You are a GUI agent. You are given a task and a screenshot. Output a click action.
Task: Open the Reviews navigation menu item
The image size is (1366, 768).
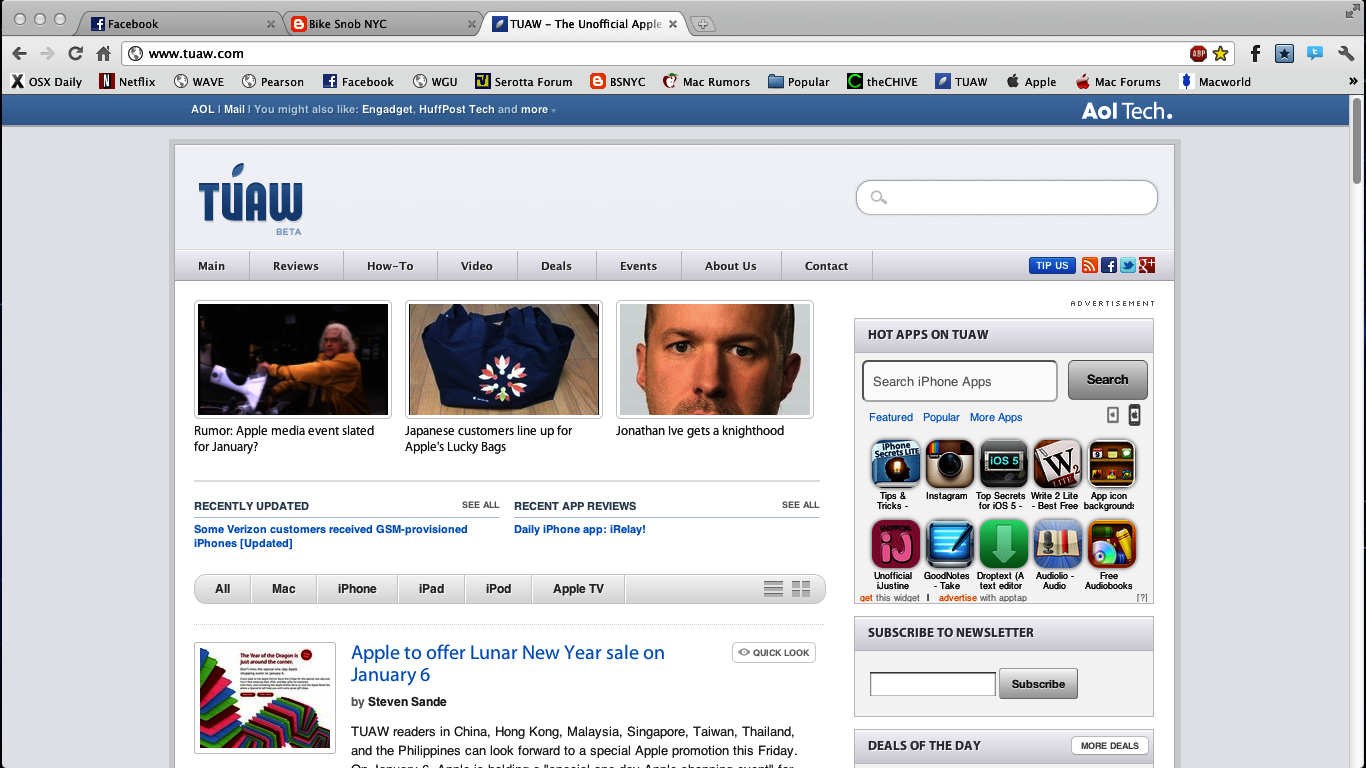coord(296,266)
